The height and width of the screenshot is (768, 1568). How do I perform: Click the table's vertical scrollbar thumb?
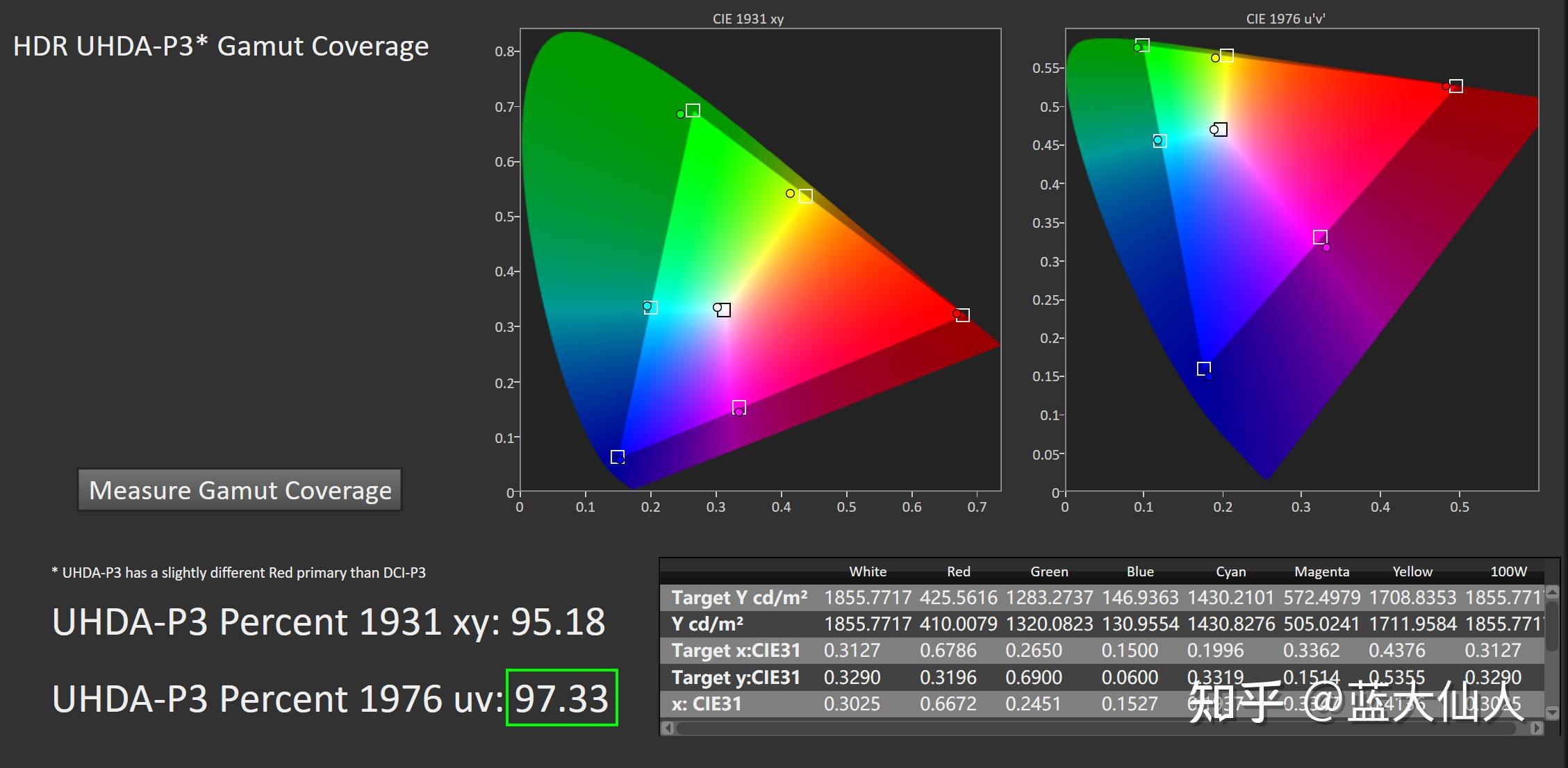tap(1553, 625)
